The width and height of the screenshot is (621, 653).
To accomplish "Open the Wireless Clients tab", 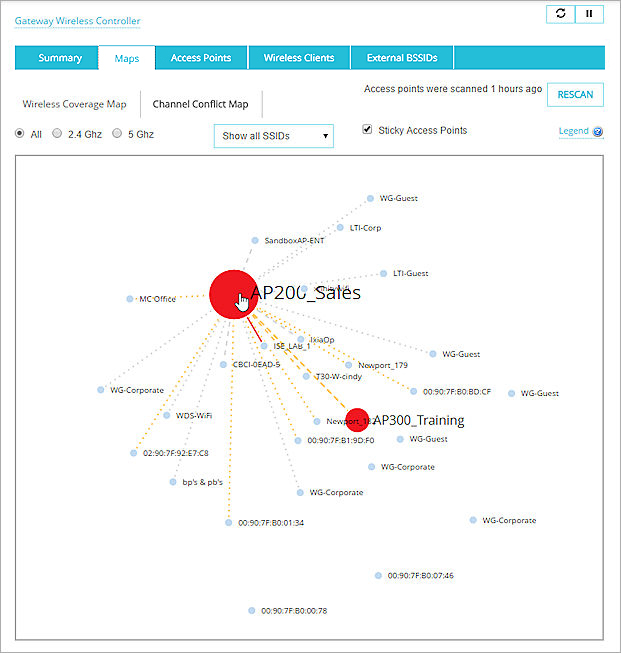I will pyautogui.click(x=298, y=58).
